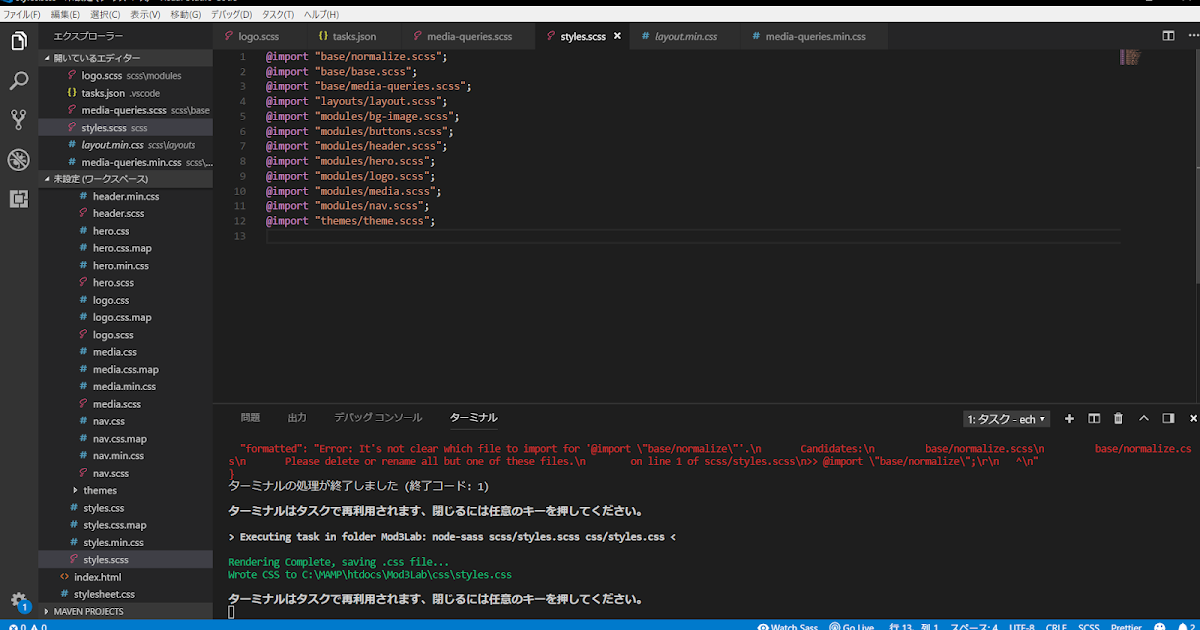Screen dimensions: 1200x630
Task: Open the Split Editor icon top right
Action: (x=1168, y=35)
